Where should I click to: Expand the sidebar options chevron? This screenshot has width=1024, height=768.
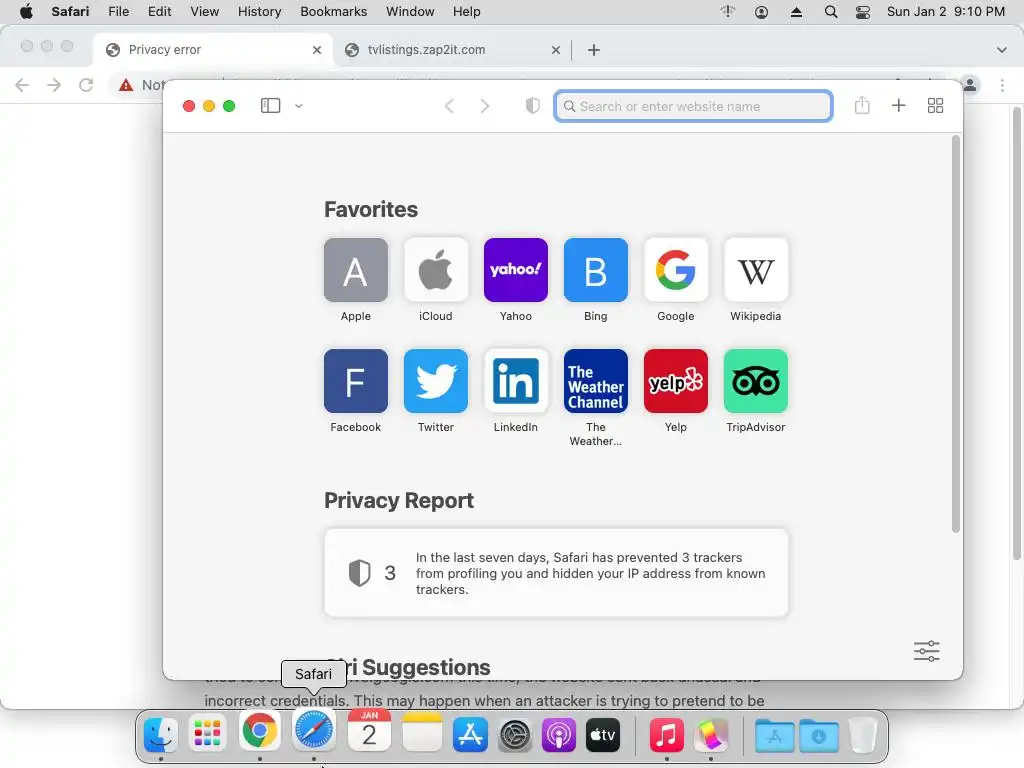298,106
